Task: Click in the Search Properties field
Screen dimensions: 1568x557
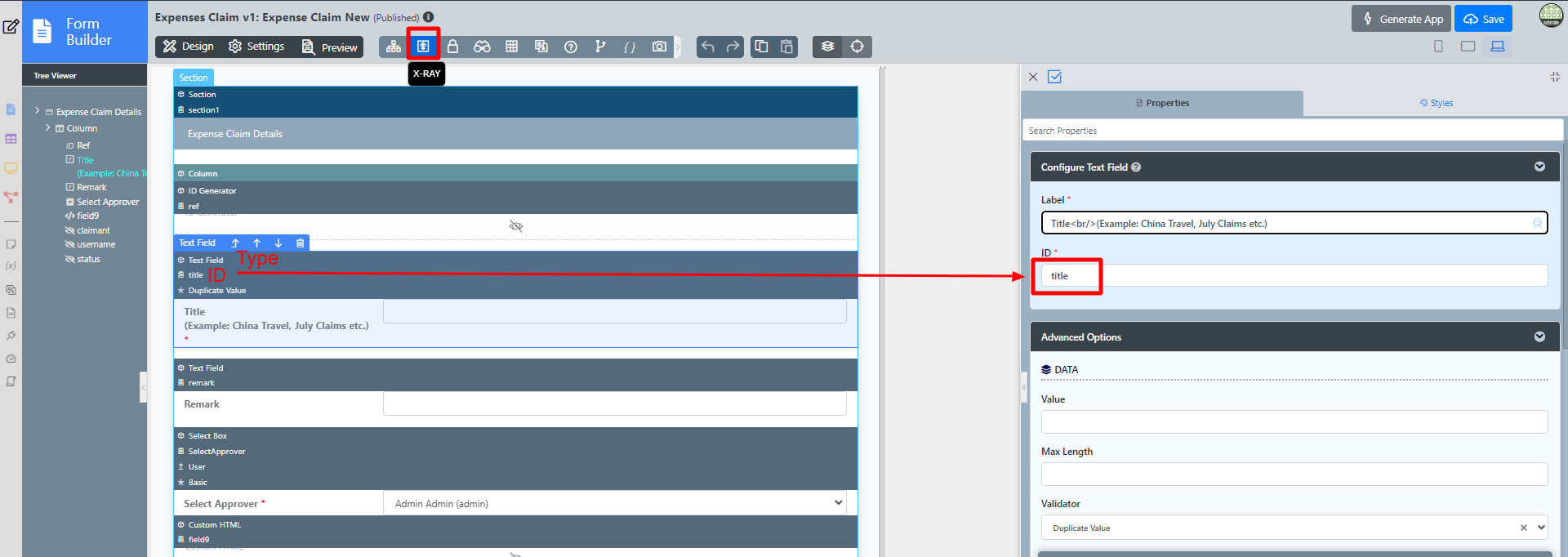Action: tap(1293, 131)
